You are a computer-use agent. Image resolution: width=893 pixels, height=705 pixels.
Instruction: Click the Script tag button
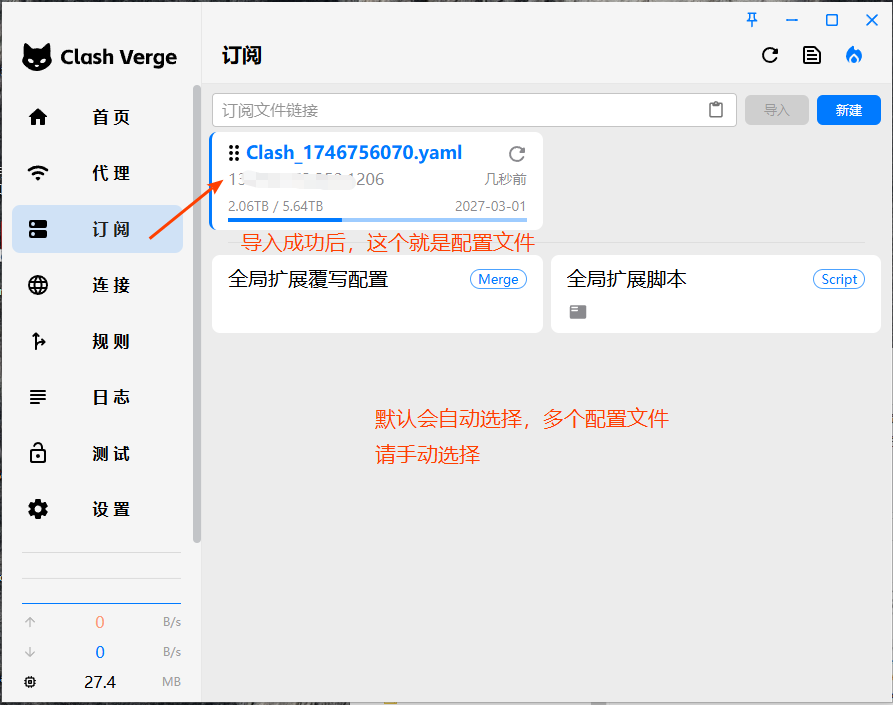tap(839, 279)
